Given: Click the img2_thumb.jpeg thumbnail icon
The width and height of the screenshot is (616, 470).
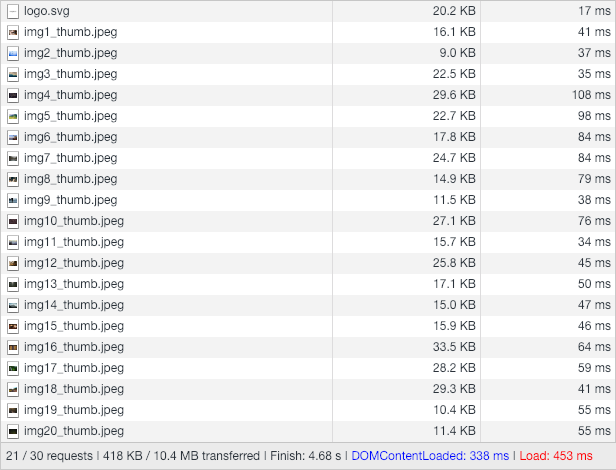Looking at the screenshot, I should [x=13, y=53].
